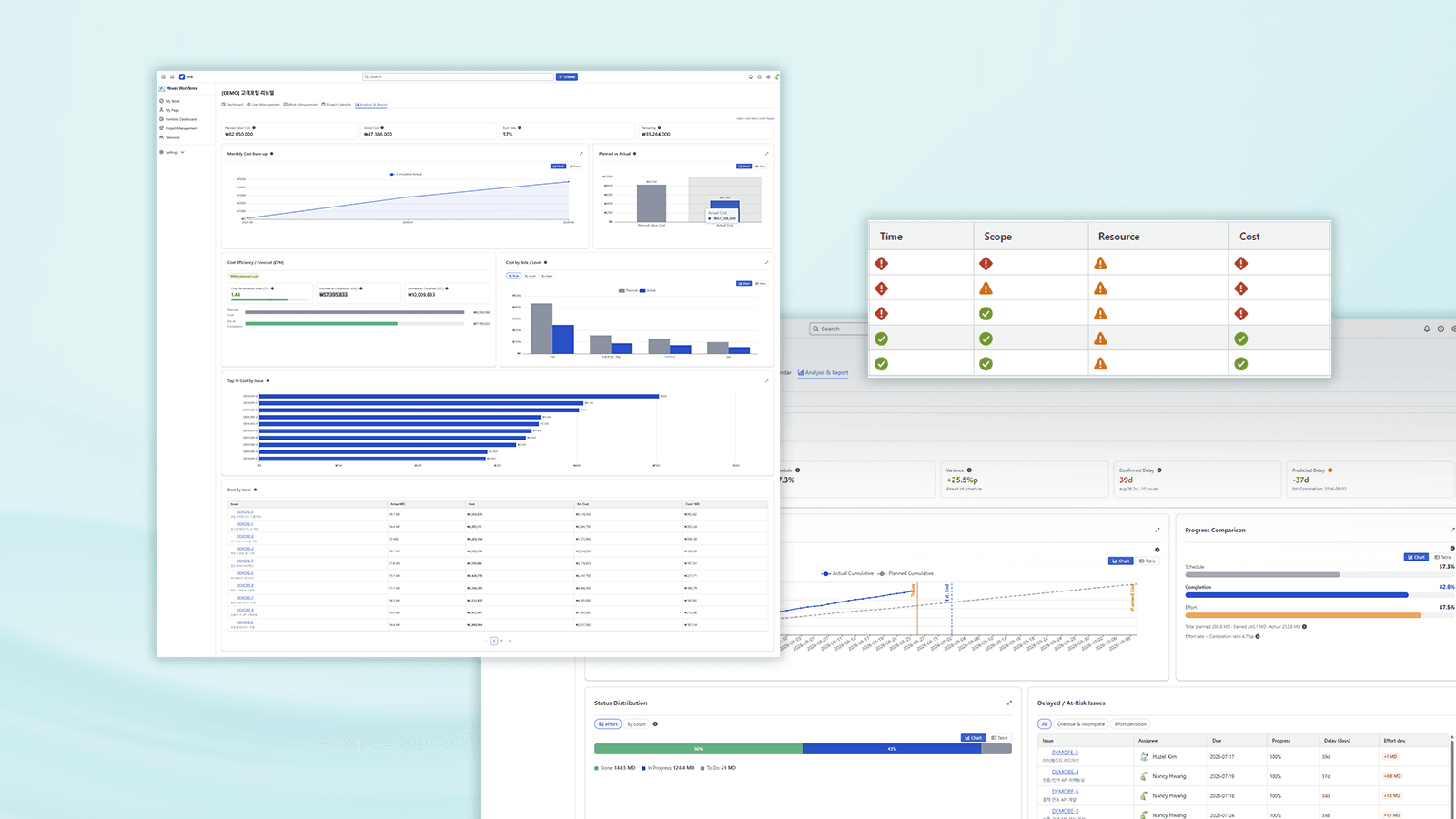This screenshot has height=819, width=1456.
Task: Click the green Done segment of status bar
Action: coord(698,749)
